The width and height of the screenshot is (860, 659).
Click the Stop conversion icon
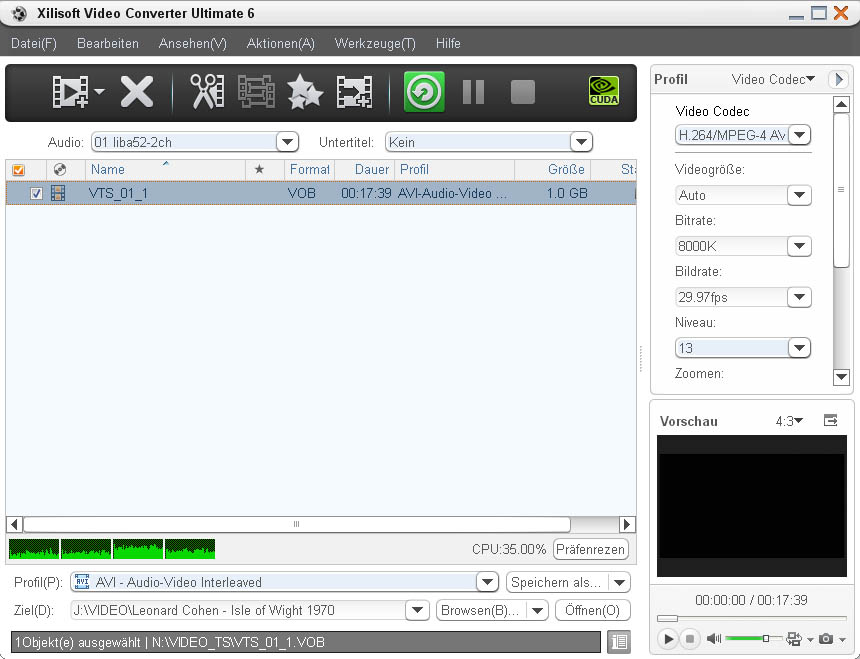(x=523, y=92)
